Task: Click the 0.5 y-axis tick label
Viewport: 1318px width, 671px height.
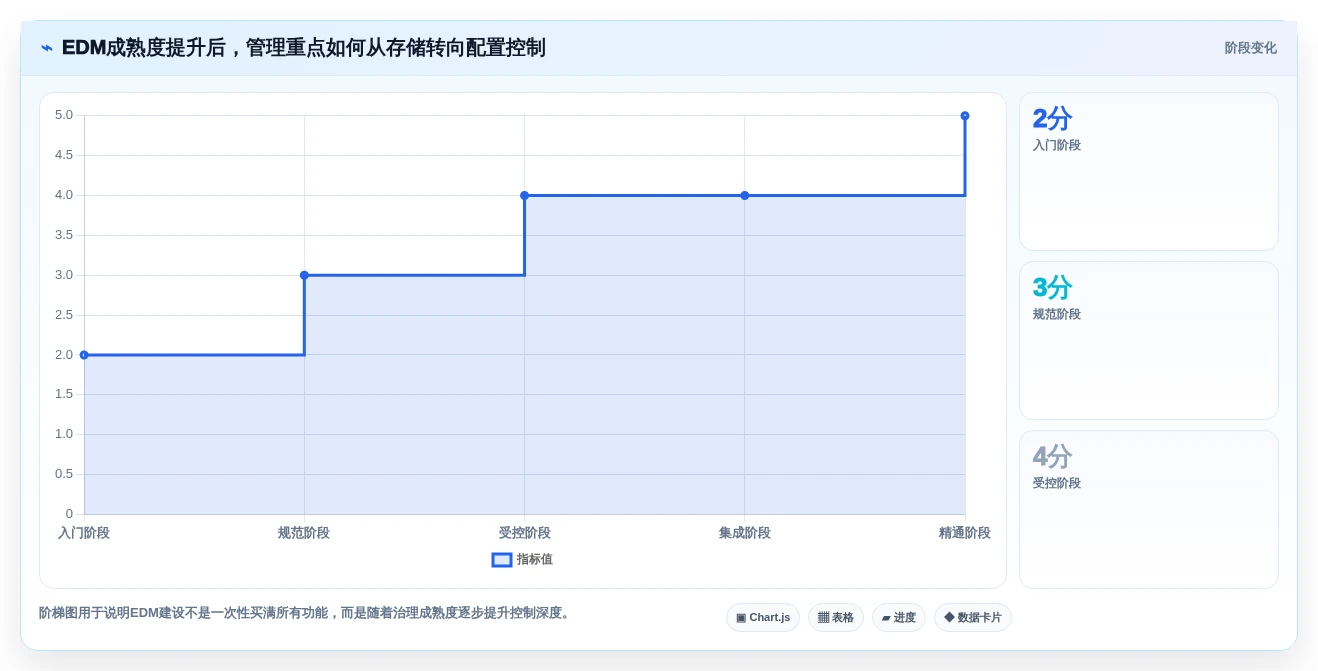Action: tap(64, 474)
